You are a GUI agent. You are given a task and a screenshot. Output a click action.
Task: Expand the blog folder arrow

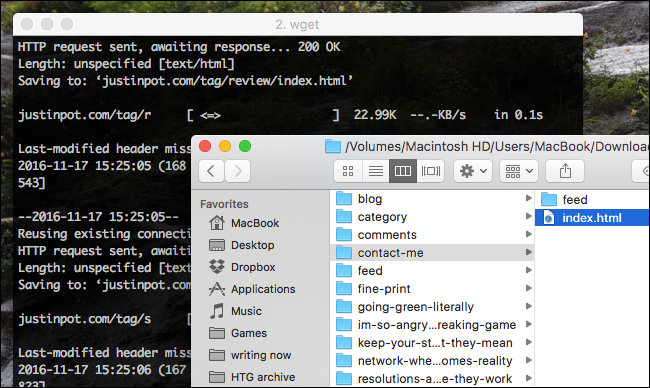click(529, 198)
